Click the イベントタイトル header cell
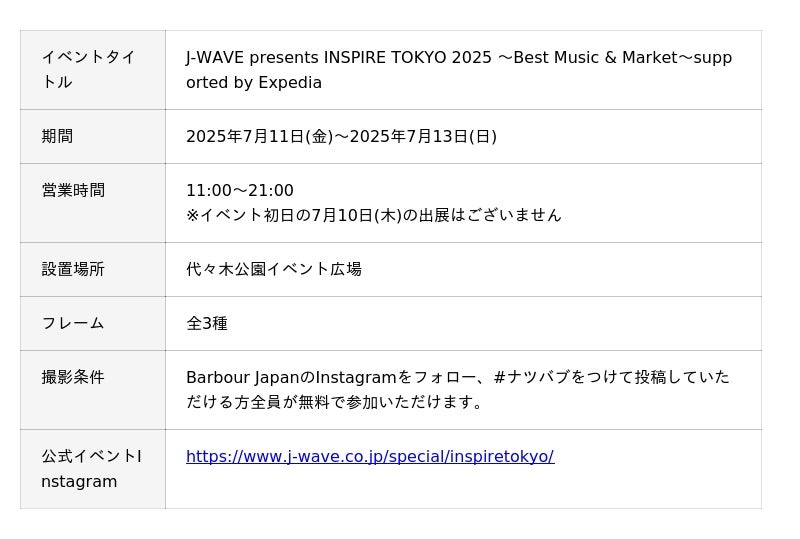Viewport: 800px width, 539px height. pyautogui.click(x=92, y=70)
